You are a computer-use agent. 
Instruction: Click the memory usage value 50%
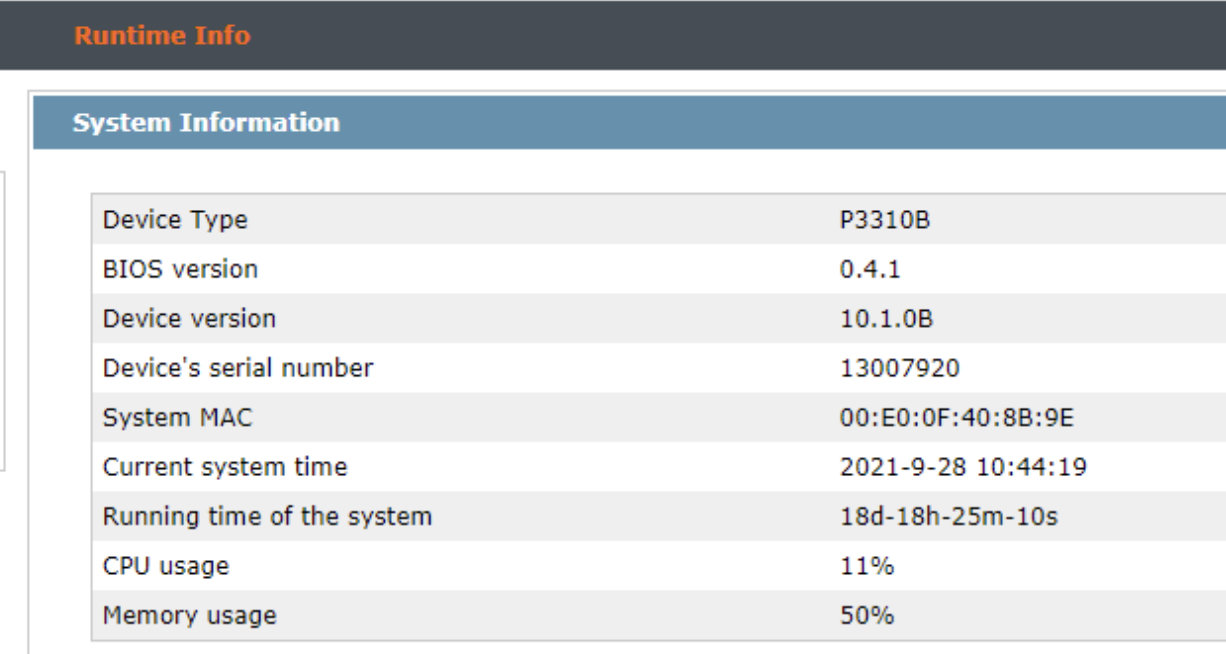pos(867,615)
